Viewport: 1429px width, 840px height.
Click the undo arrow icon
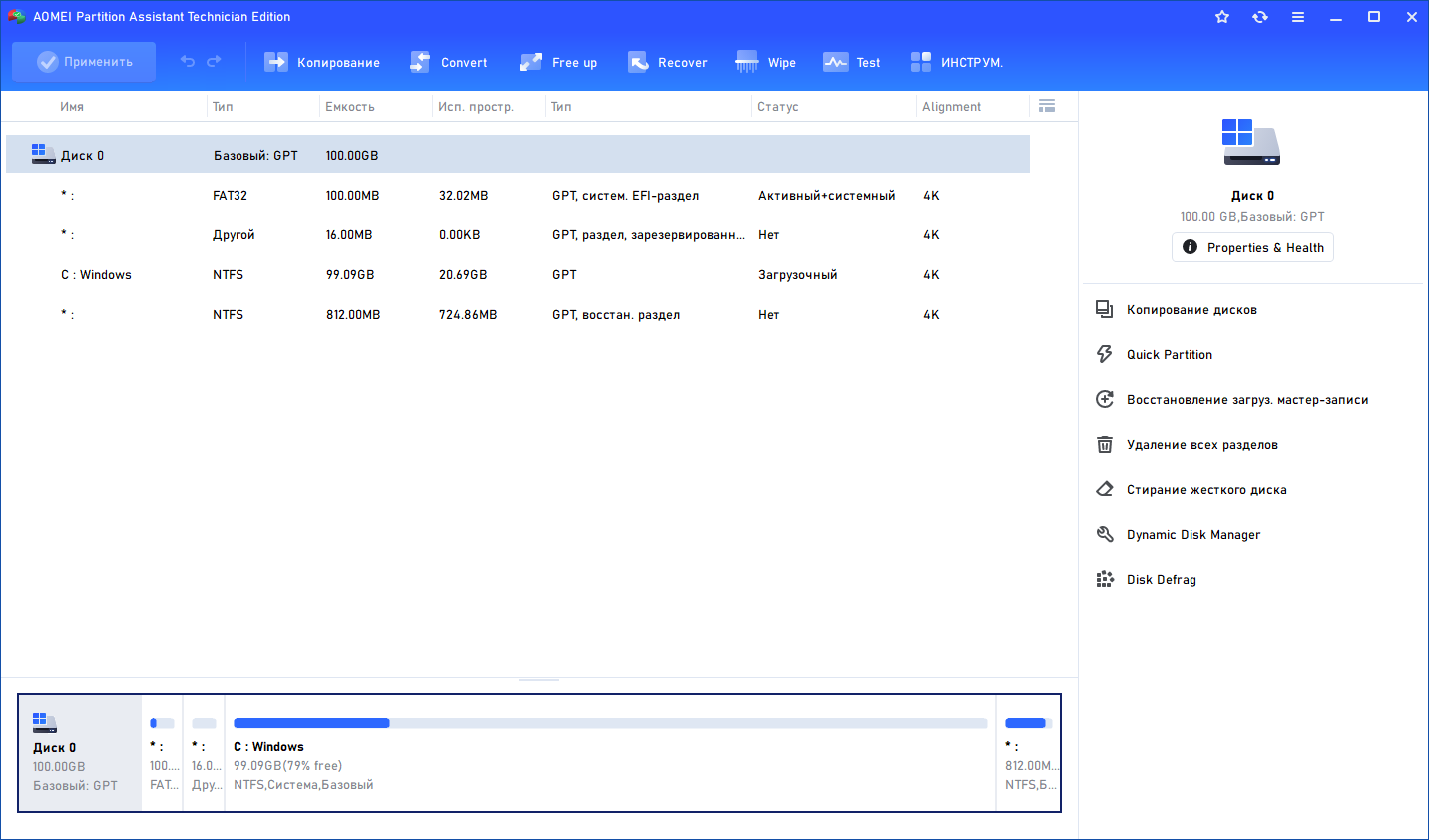point(188,62)
